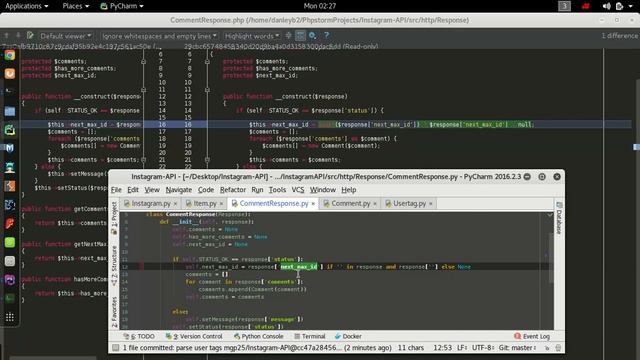
Task: Open Run menu in PyCharm window
Action: pos(257,190)
